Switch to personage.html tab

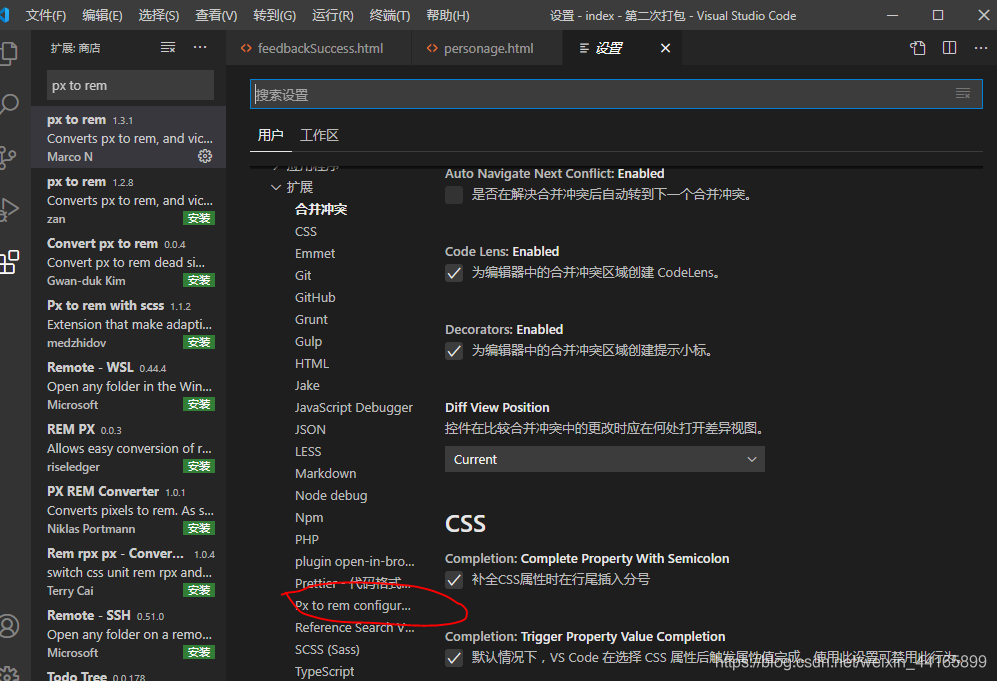487,48
